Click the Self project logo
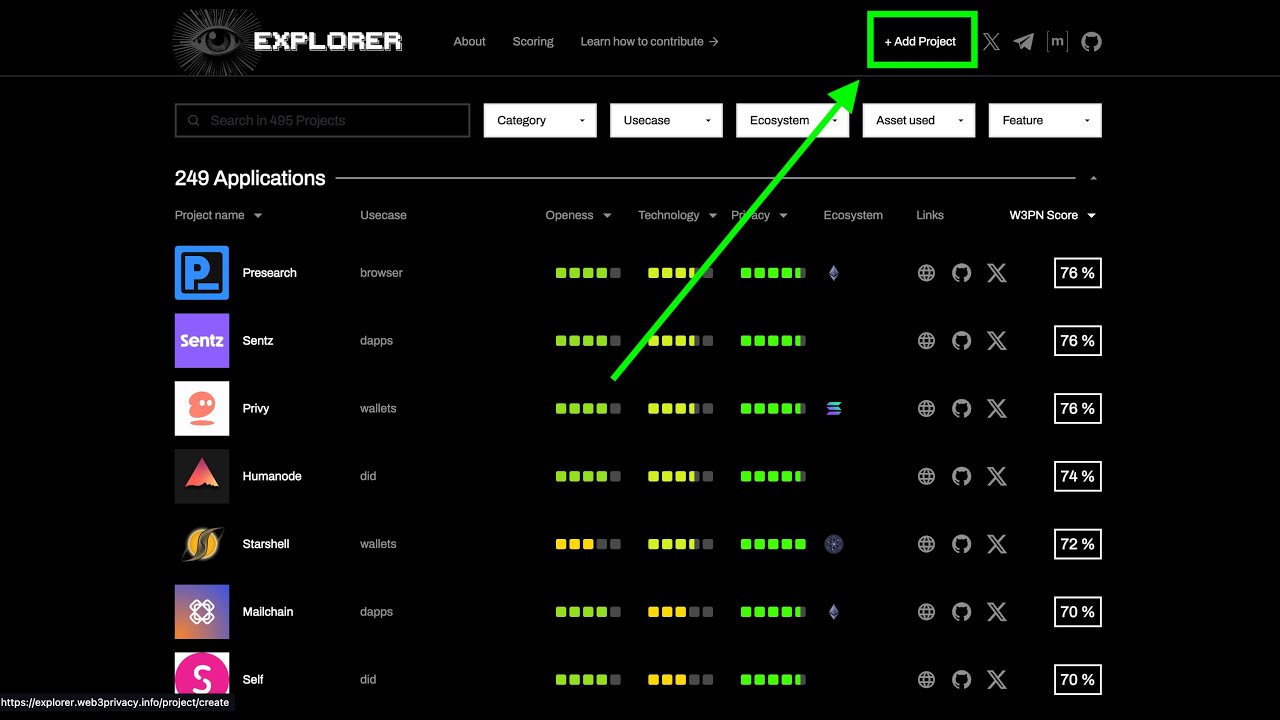Viewport: 1280px width, 720px height. [x=202, y=677]
